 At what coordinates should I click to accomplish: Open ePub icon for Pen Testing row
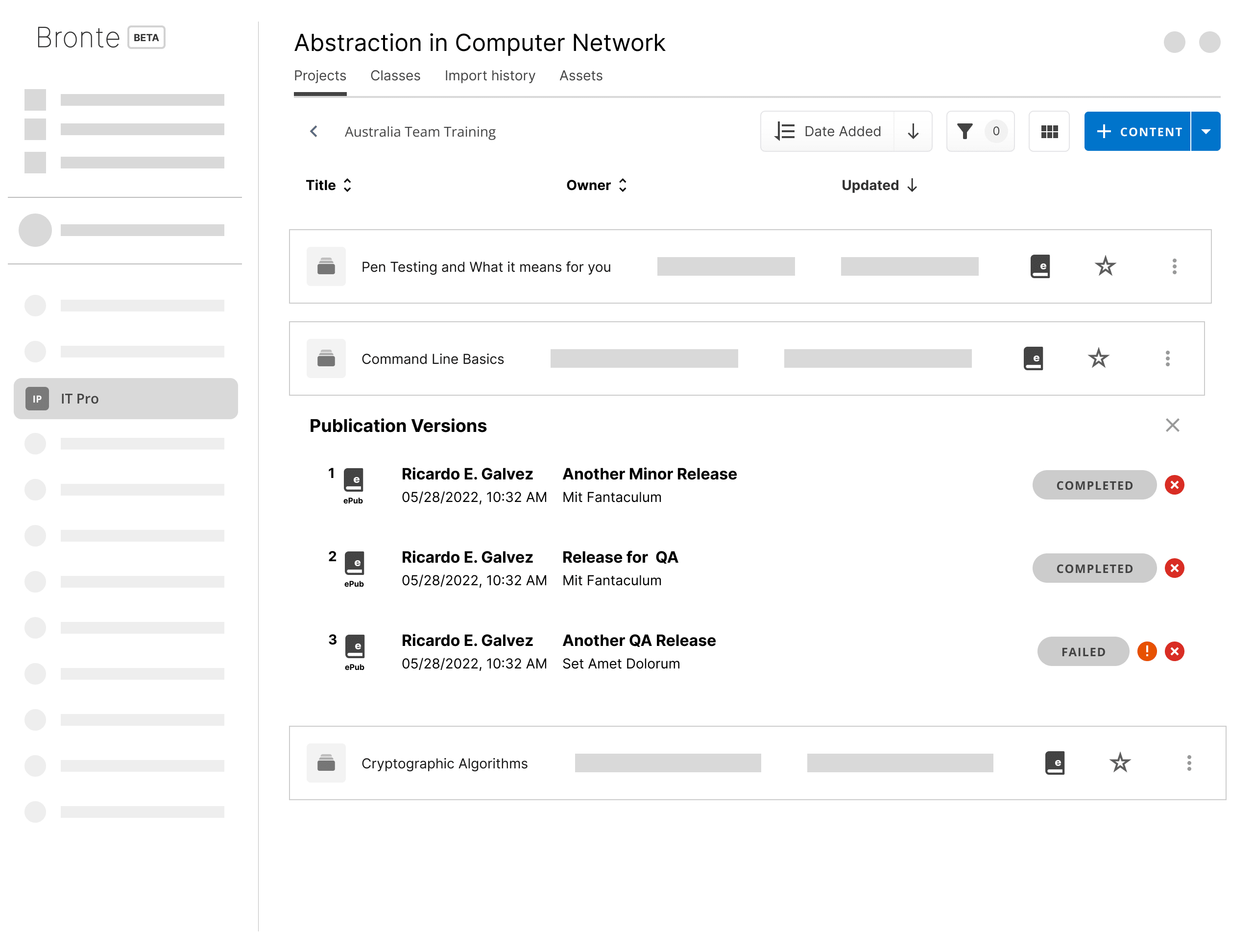[1040, 266]
